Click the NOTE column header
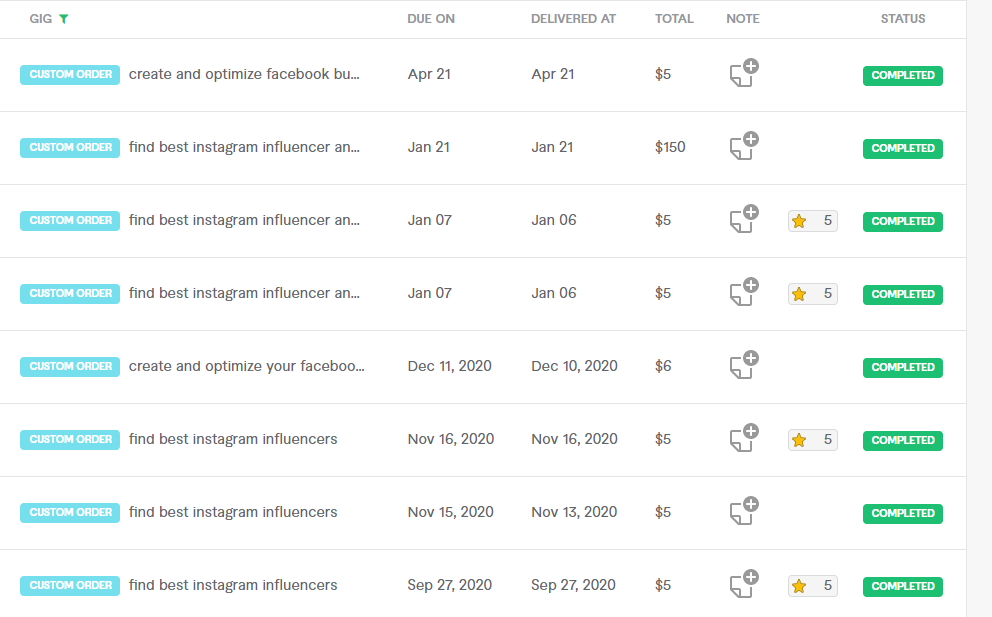 [743, 19]
